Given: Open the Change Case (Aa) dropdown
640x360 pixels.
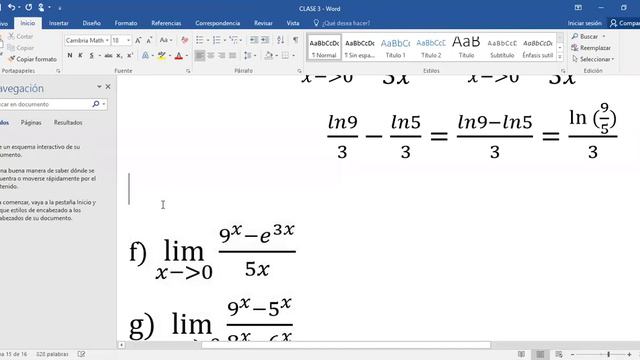Looking at the screenshot, I should click(x=166, y=40).
